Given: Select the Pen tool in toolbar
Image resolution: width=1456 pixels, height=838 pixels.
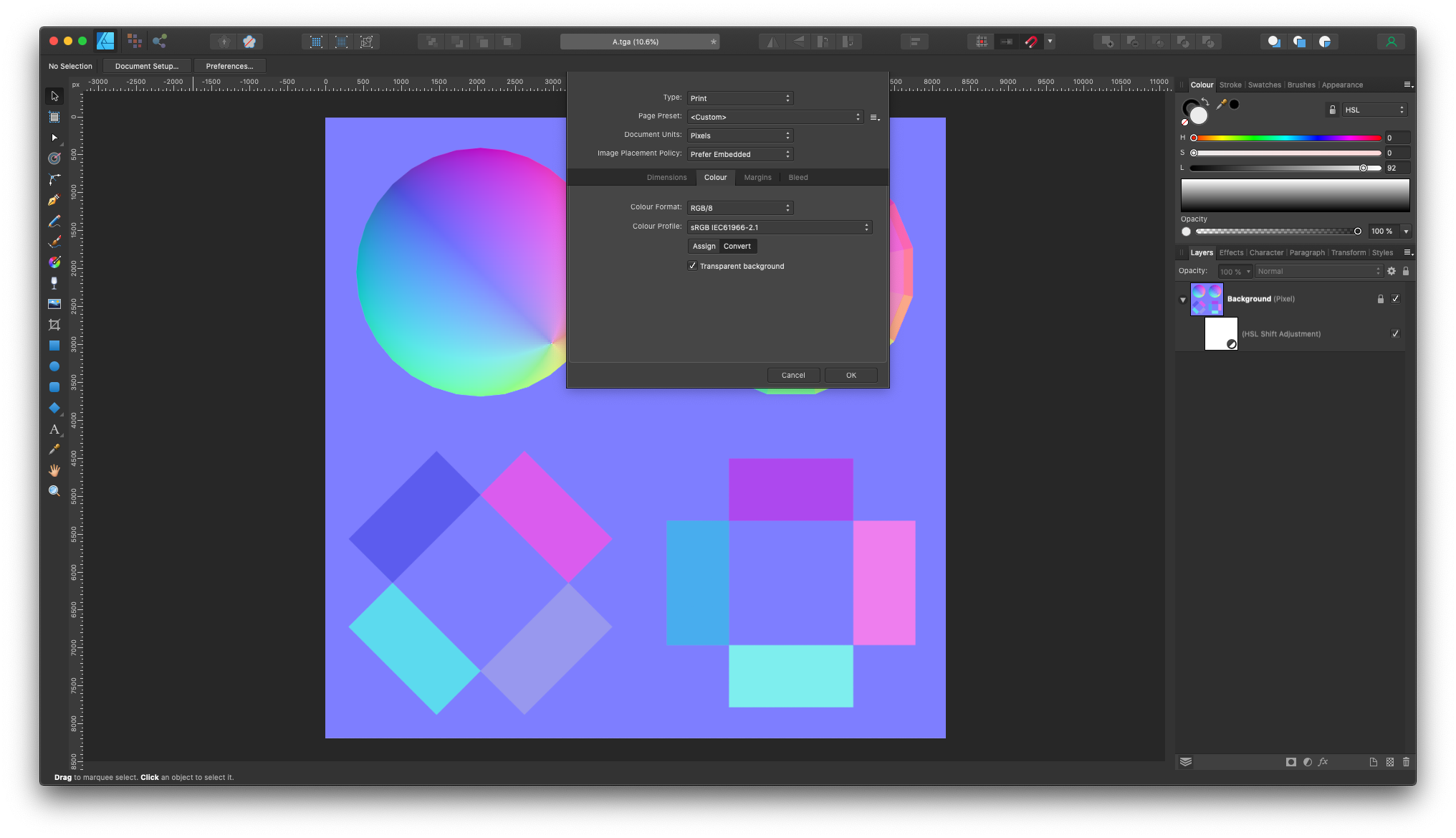Looking at the screenshot, I should pos(54,200).
